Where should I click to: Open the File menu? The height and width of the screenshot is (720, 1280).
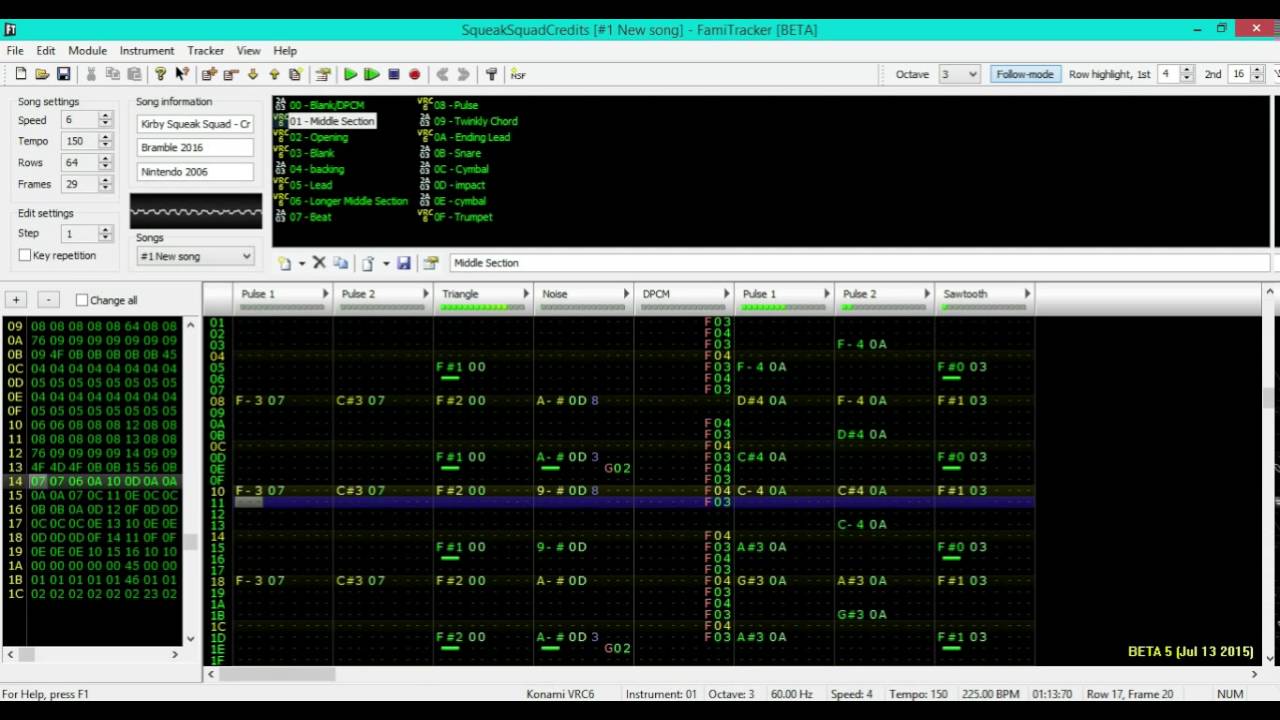(15, 51)
